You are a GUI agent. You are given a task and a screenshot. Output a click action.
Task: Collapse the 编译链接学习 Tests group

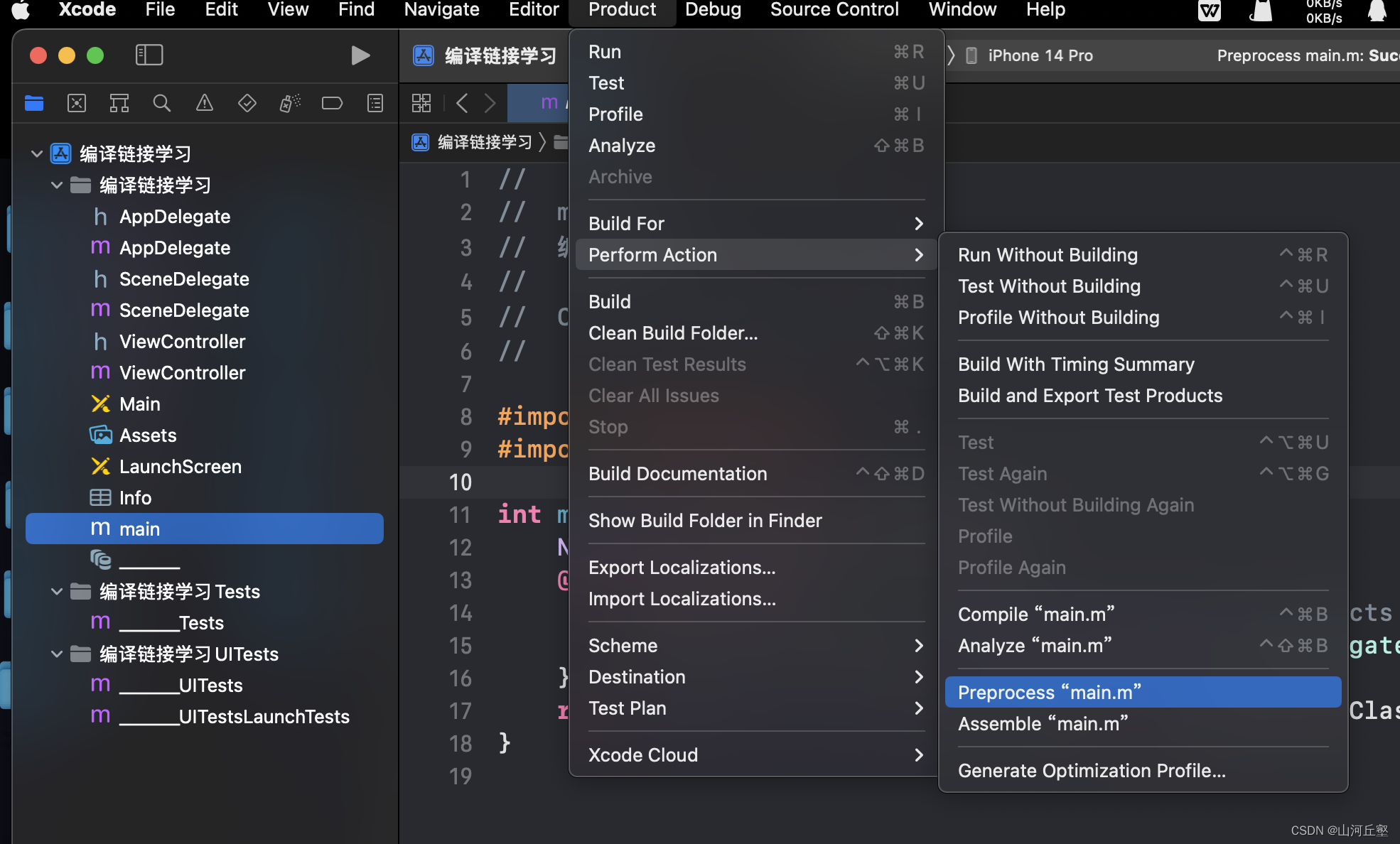pyautogui.click(x=57, y=591)
